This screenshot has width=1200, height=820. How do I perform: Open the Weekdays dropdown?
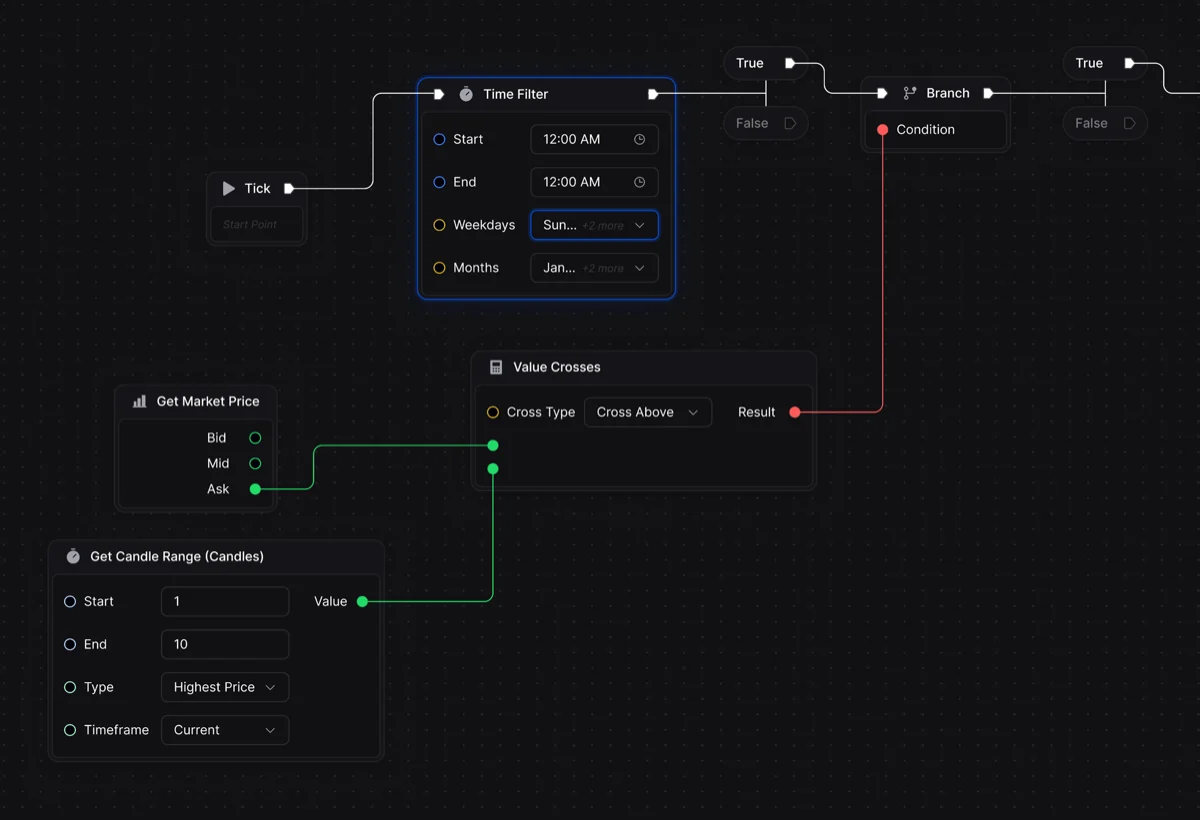pos(594,225)
